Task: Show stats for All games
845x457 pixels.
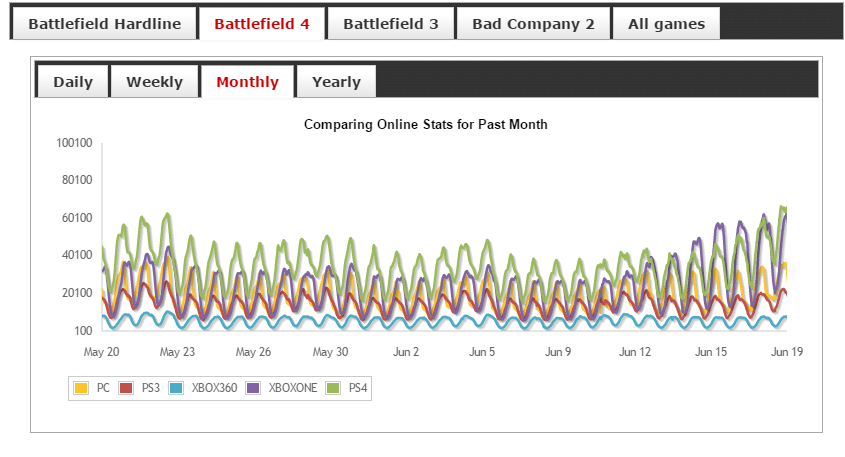Action: tap(666, 24)
